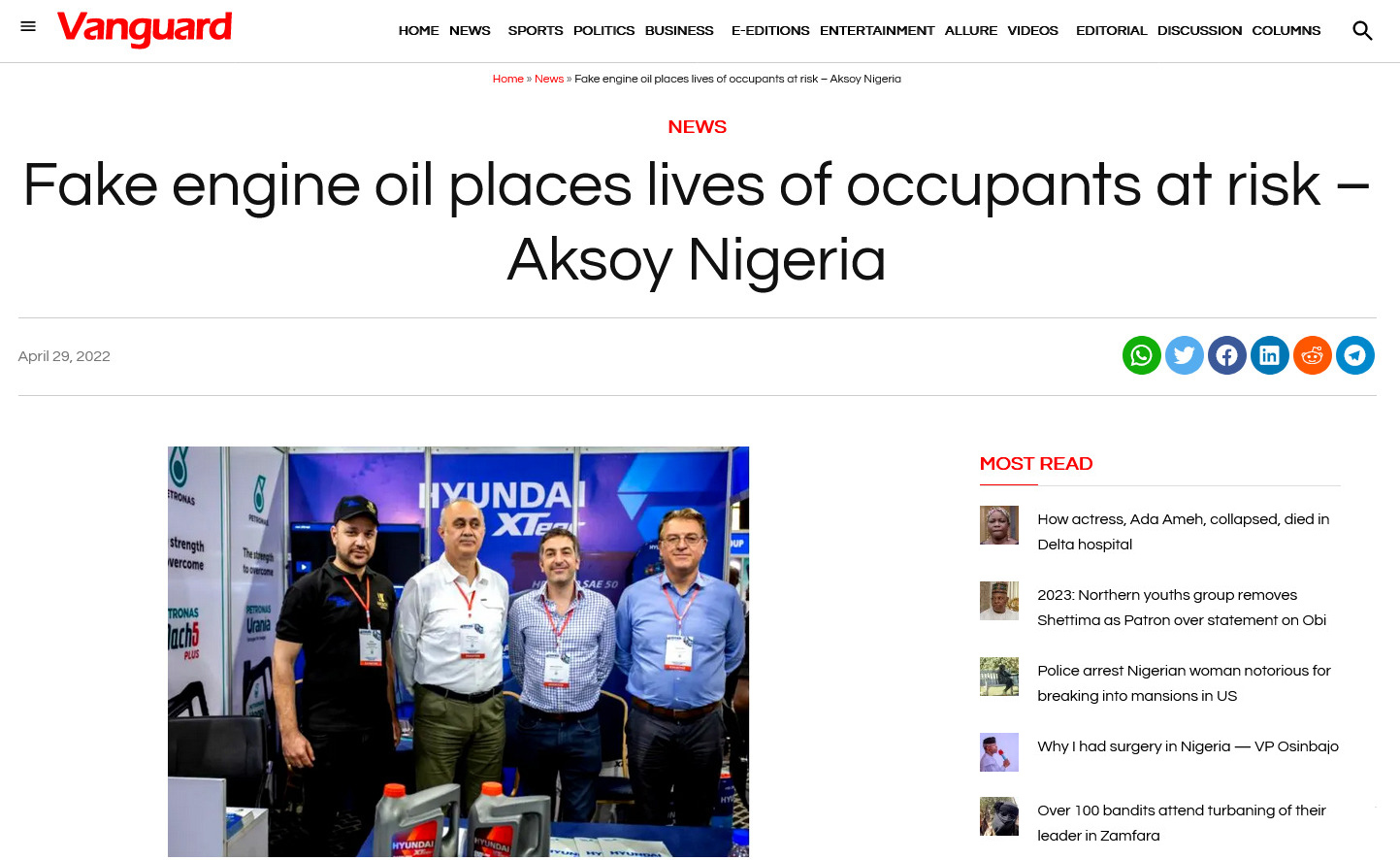Click breadcrumb article title text
The height and width of the screenshot is (860, 1400).
point(737,79)
